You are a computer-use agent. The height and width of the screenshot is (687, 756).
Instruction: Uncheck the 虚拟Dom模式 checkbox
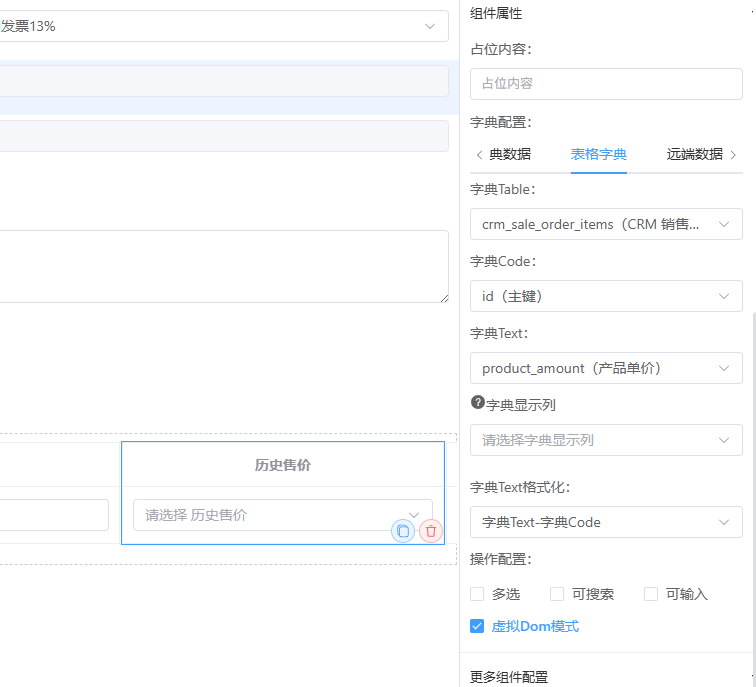[x=477, y=626]
